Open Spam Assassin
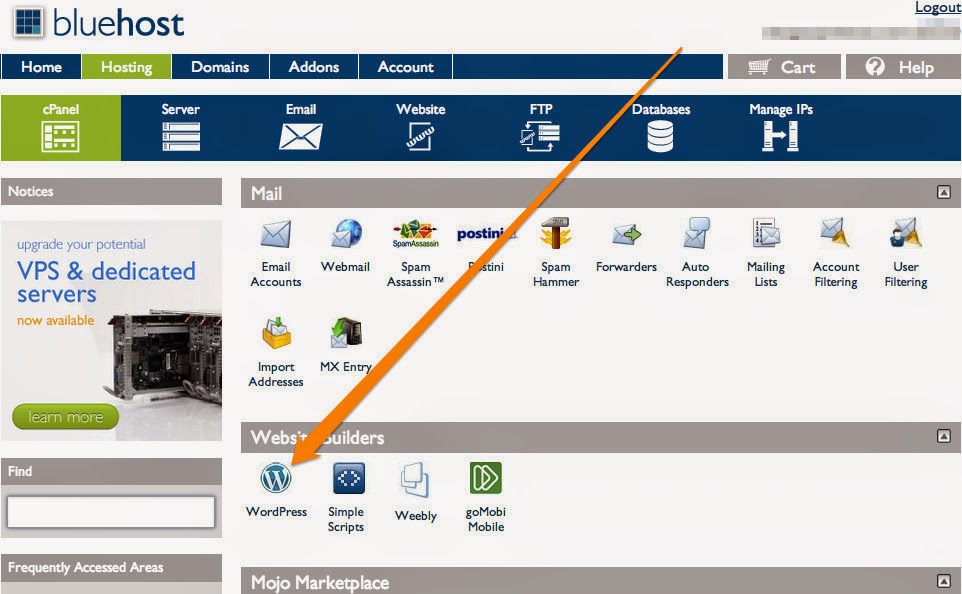 pos(415,253)
